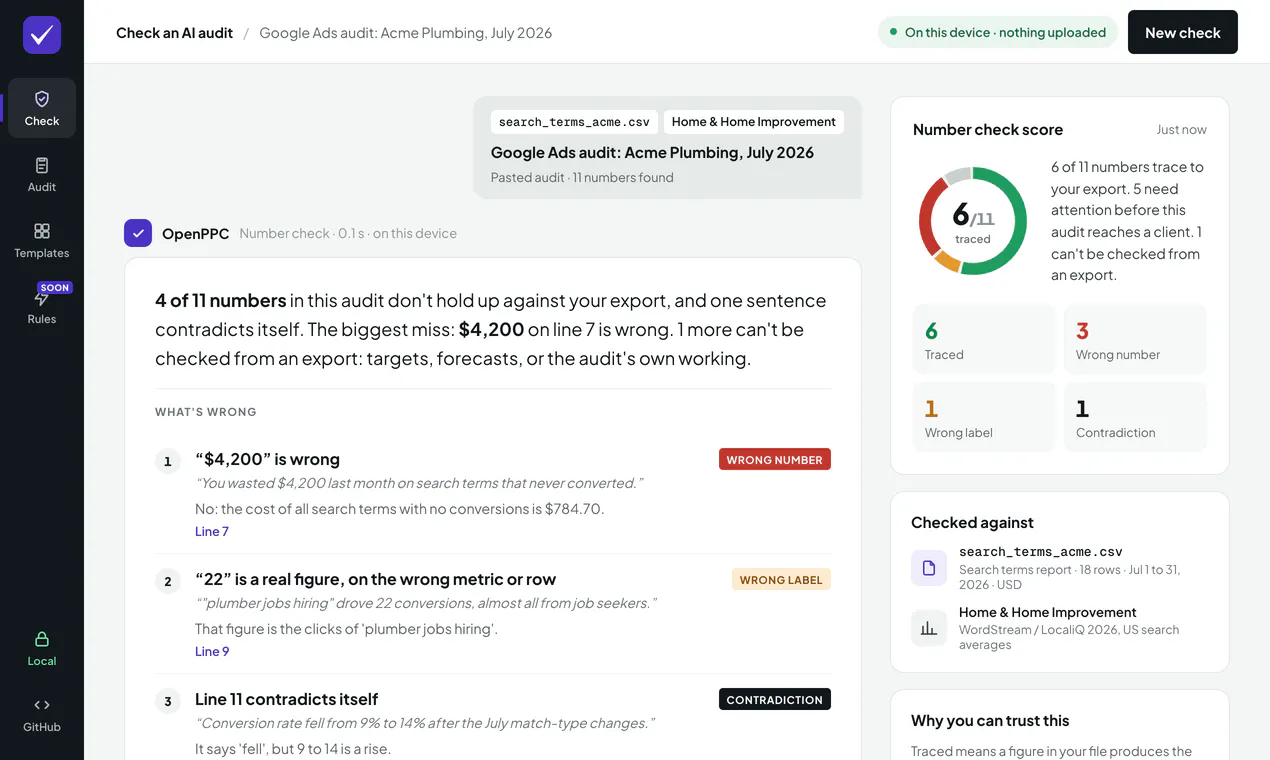The image size is (1270, 760).
Task: Select the Wrong number stat card
Action: click(1135, 339)
